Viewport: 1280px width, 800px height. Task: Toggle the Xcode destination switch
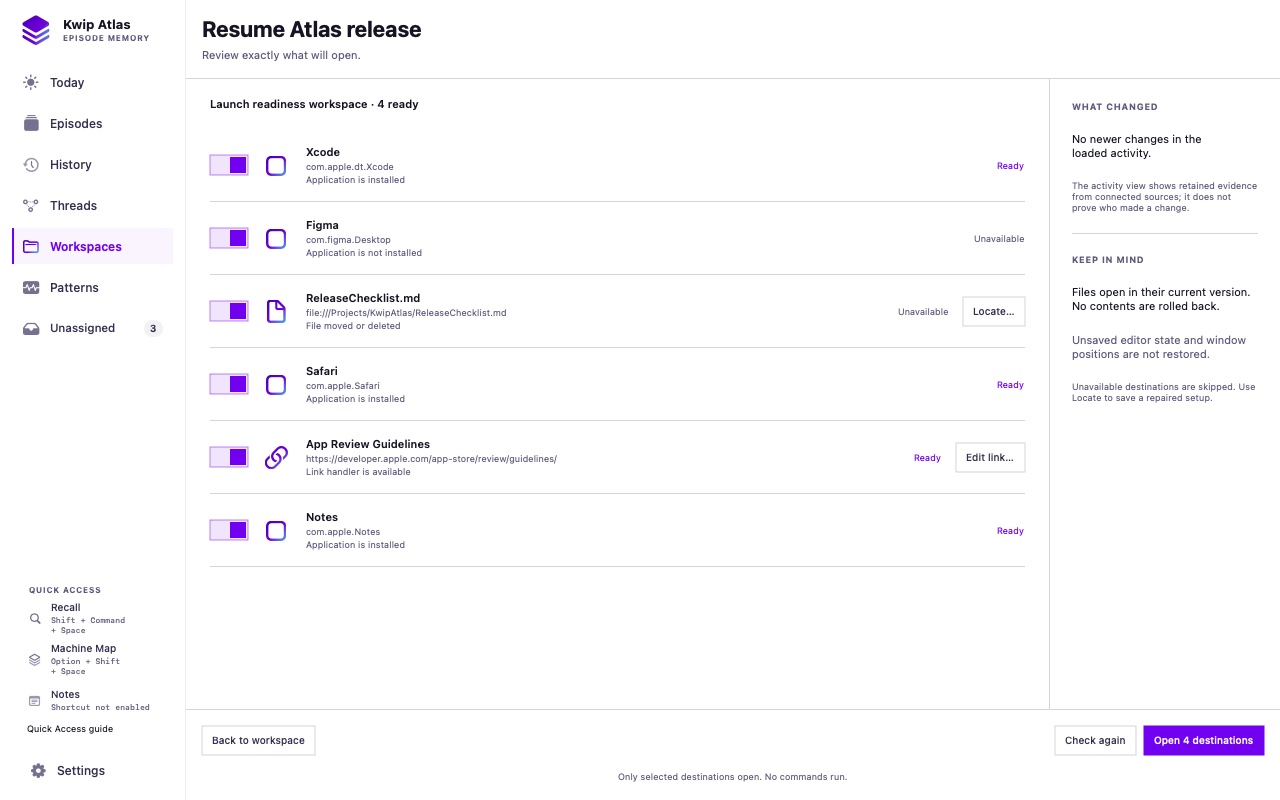tap(229, 165)
